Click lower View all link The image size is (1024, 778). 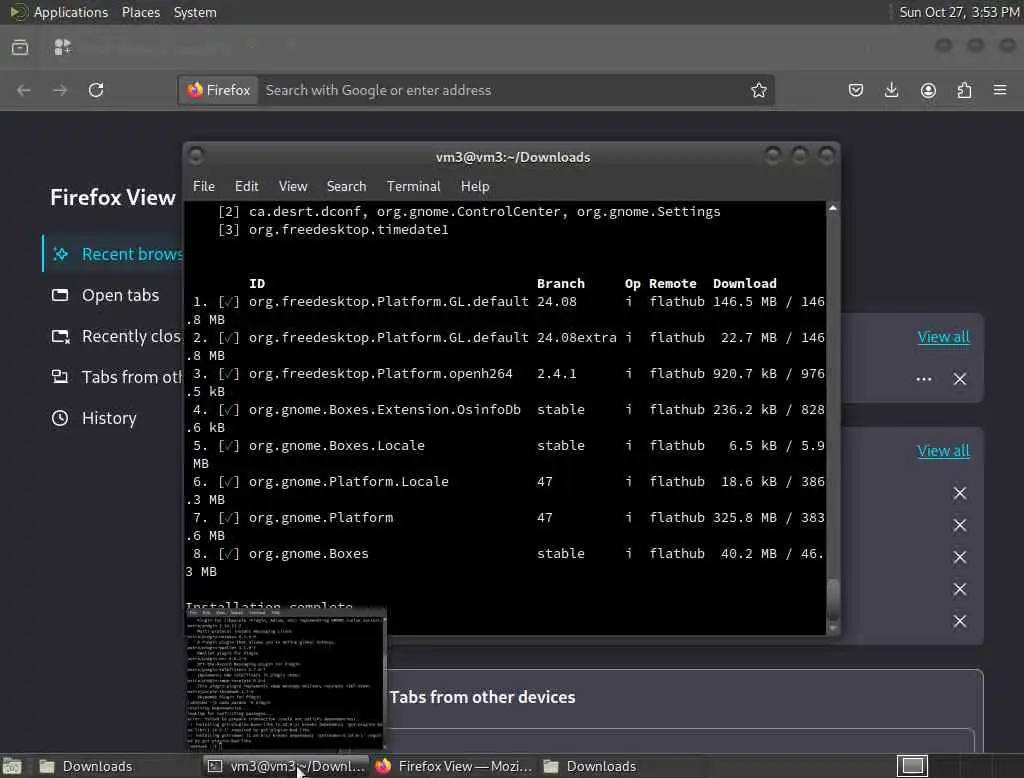943,451
